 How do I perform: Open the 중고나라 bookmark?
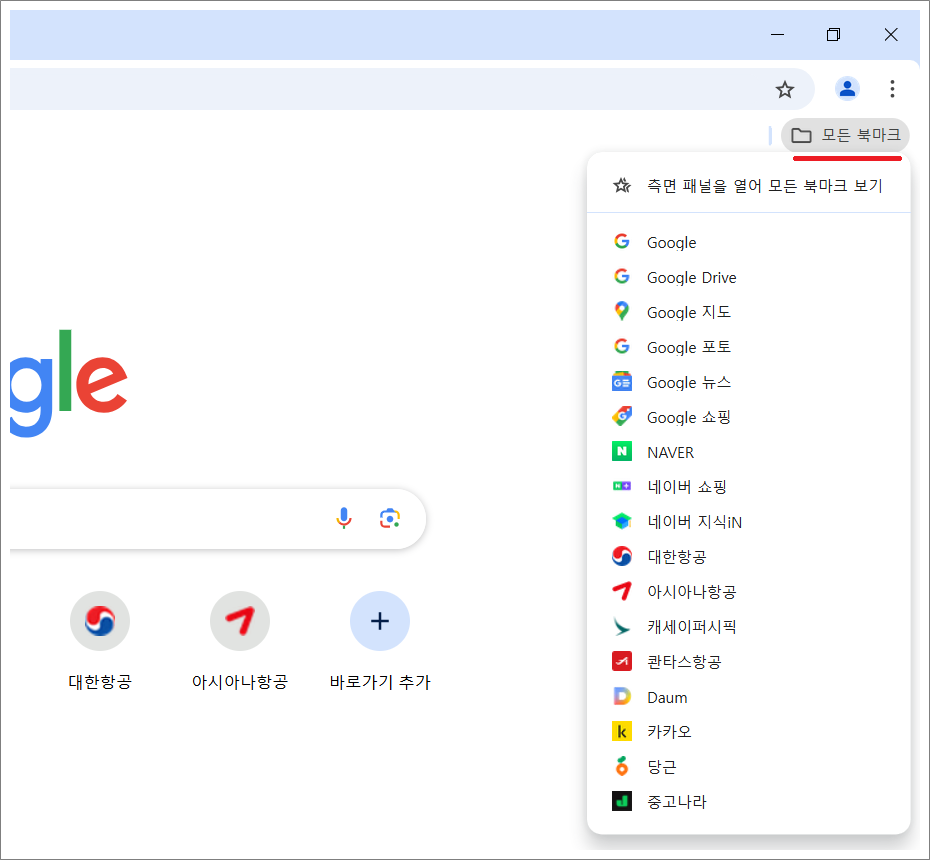tap(749, 802)
